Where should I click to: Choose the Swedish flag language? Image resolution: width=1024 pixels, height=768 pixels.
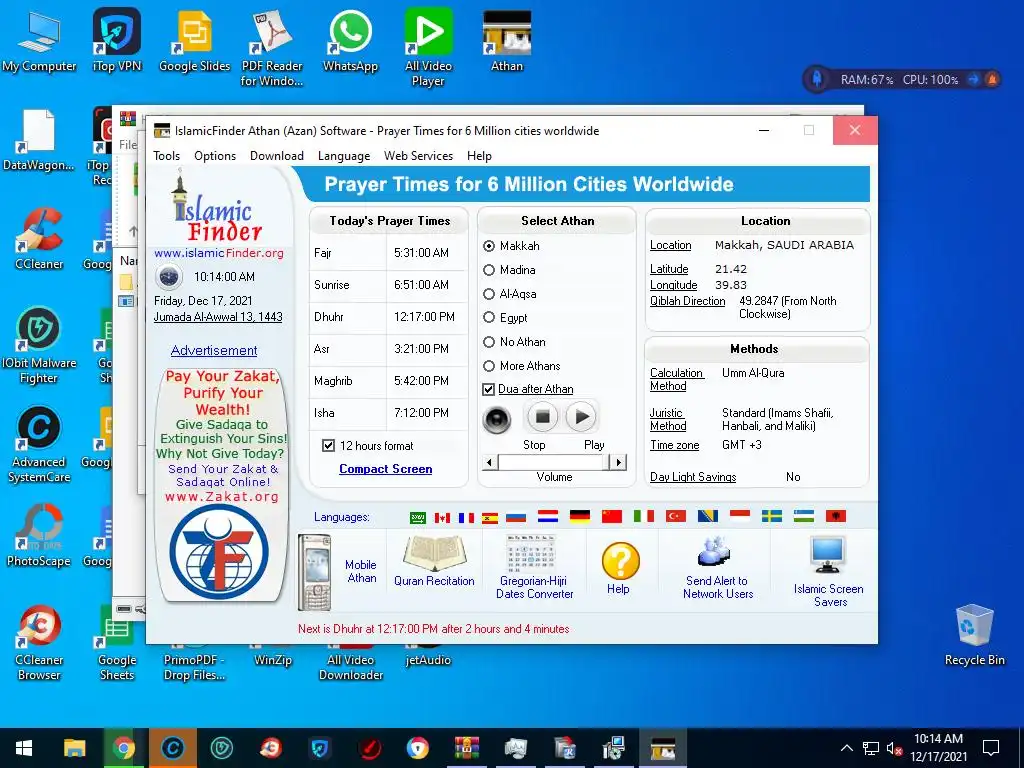772,517
